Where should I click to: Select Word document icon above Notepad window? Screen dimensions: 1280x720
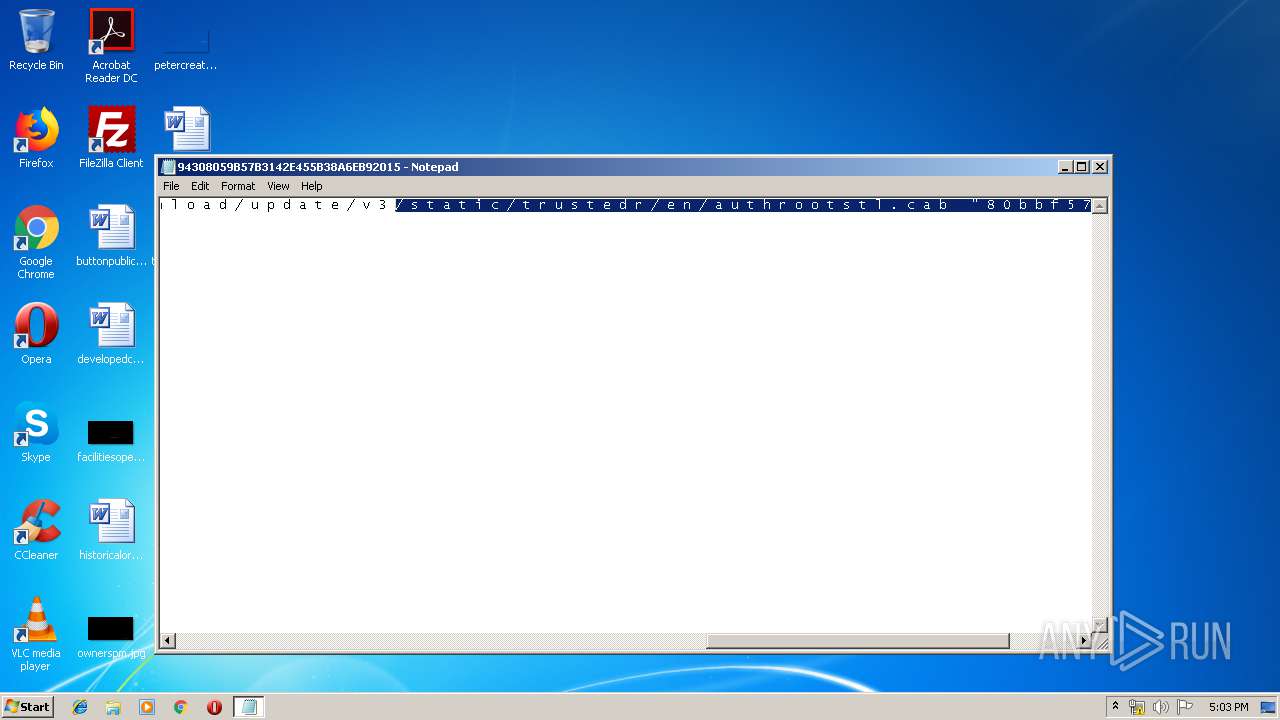[187, 129]
